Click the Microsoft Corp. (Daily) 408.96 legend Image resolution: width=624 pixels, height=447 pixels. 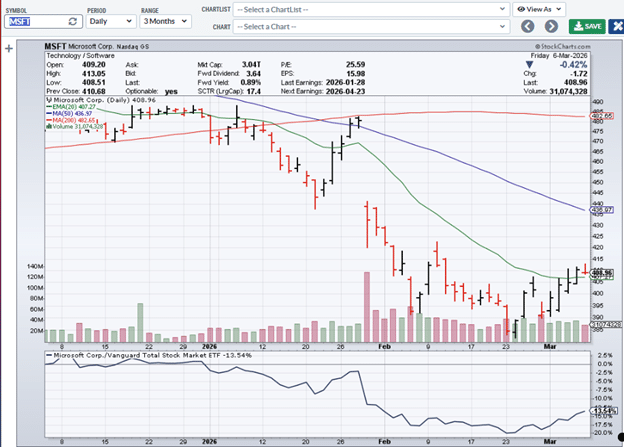101,100
